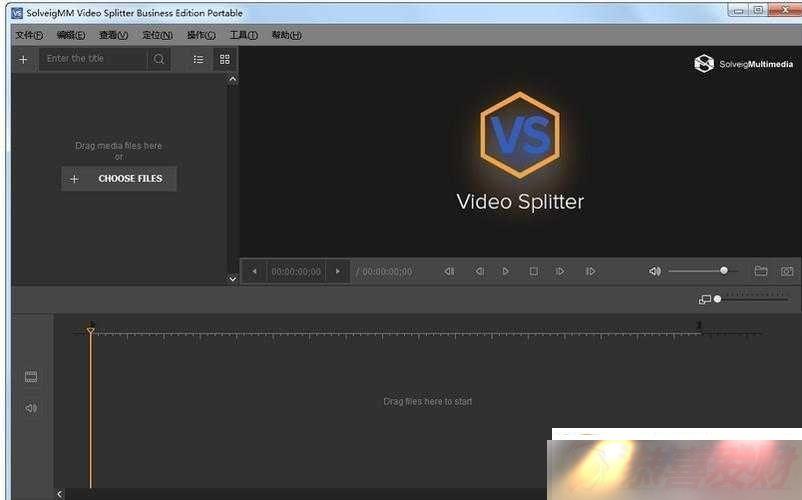Click the CHOOSE FILES button
Viewport: 802px width, 500px height.
[x=119, y=178]
